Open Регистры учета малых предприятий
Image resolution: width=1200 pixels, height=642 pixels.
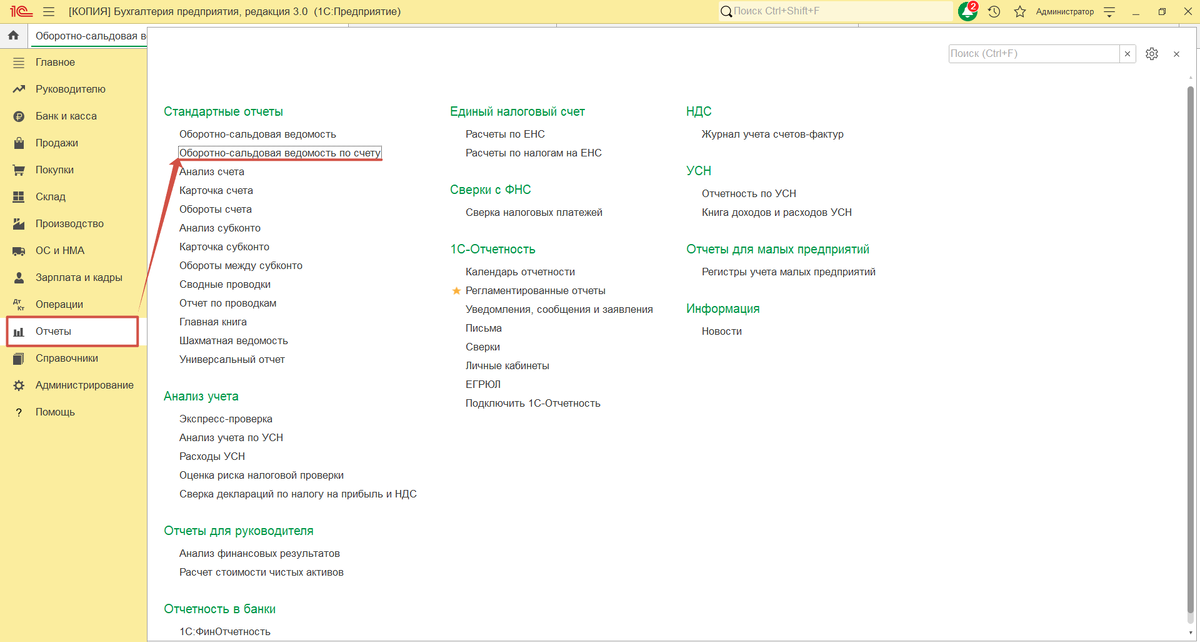(x=789, y=272)
